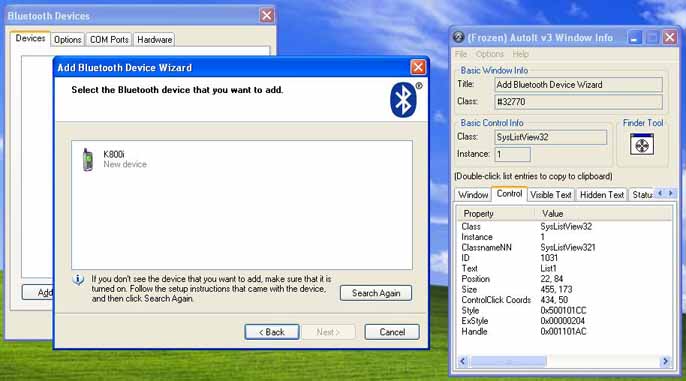Viewport: 686px width, 381px height.
Task: Go back with the Back button
Action: pyautogui.click(x=272, y=332)
